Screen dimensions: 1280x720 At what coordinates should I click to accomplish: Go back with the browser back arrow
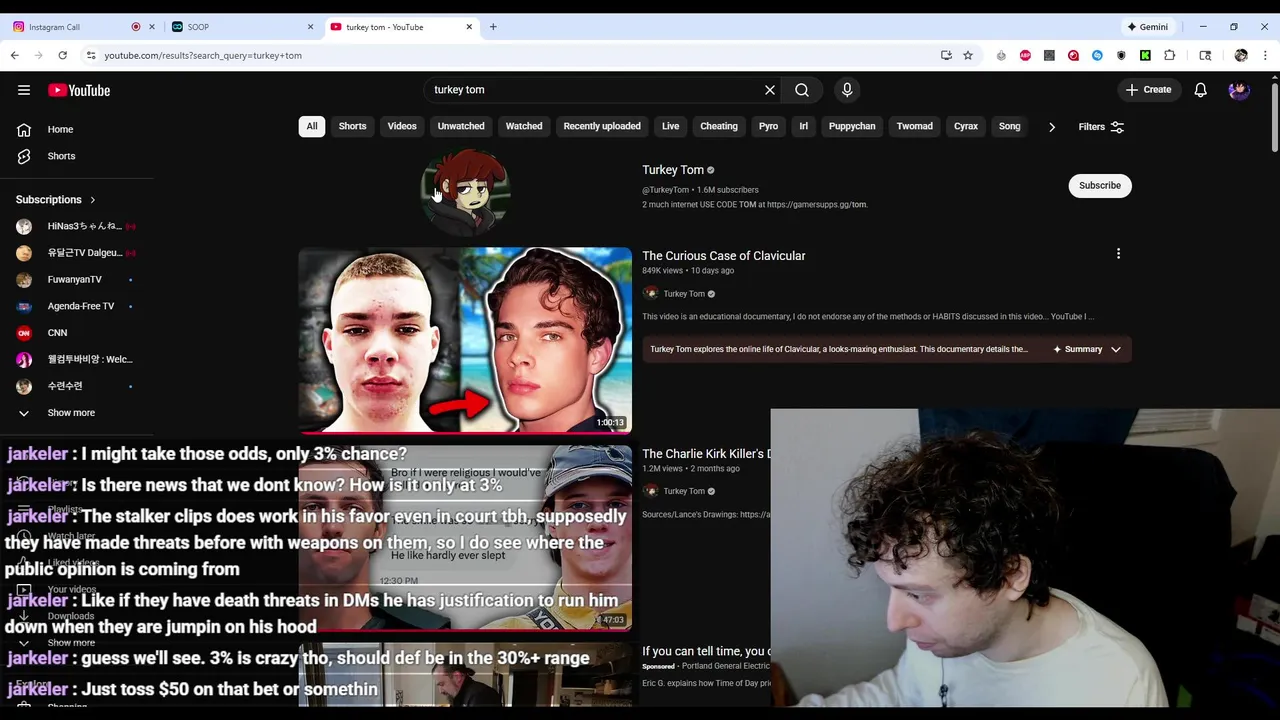click(x=14, y=55)
